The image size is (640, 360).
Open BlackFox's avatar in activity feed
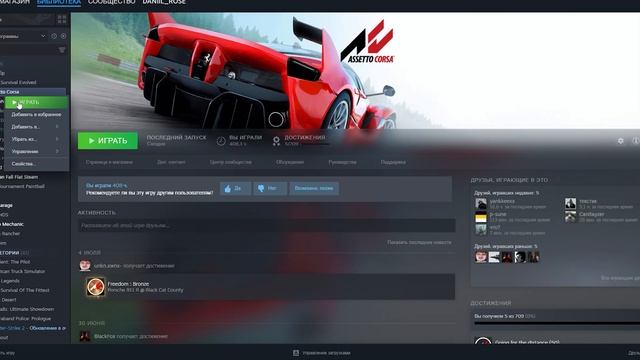(x=85, y=336)
